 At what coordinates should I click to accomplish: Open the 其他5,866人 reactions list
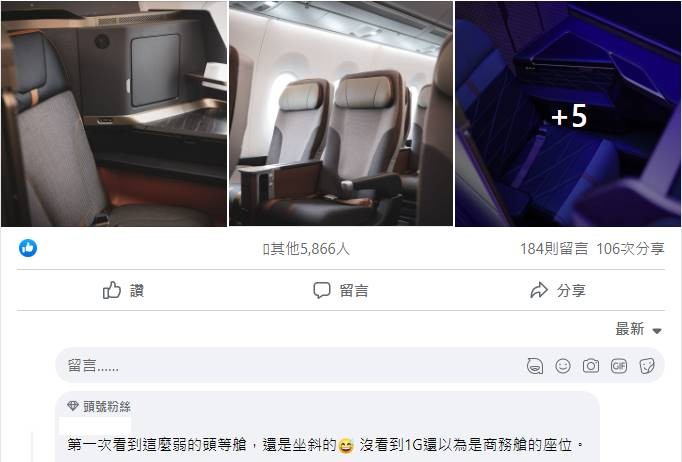coord(306,249)
